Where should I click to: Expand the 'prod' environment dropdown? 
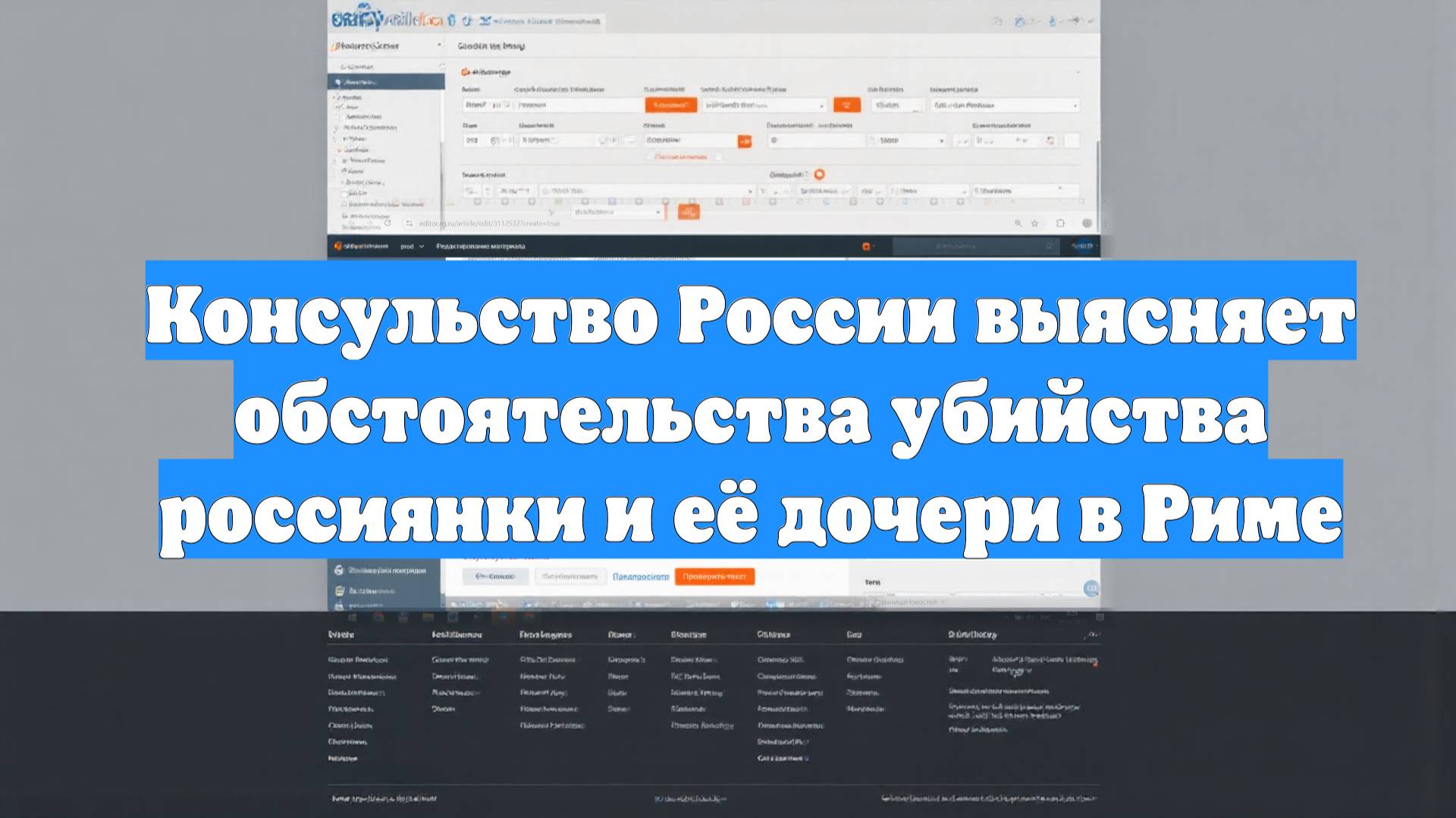412,246
